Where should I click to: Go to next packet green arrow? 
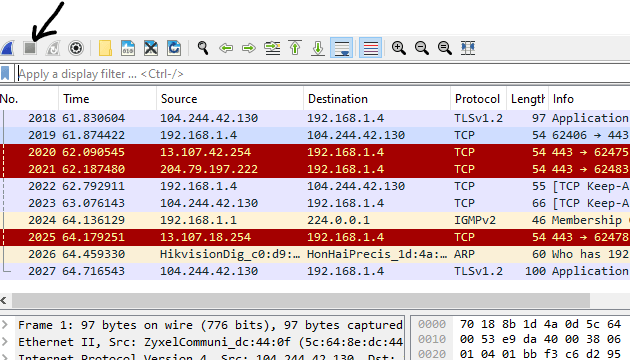pyautogui.click(x=249, y=48)
